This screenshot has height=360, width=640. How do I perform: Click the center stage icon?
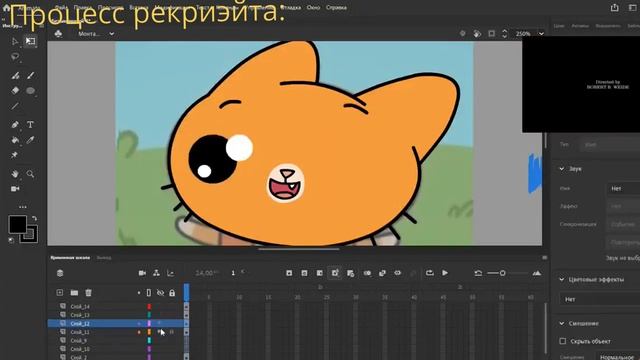click(x=462, y=34)
